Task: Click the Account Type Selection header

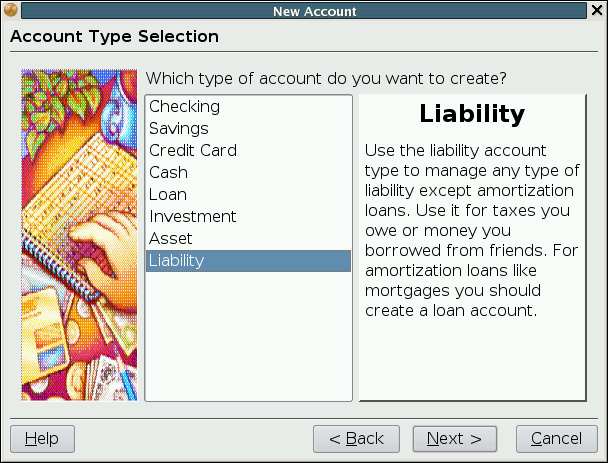Action: [114, 37]
